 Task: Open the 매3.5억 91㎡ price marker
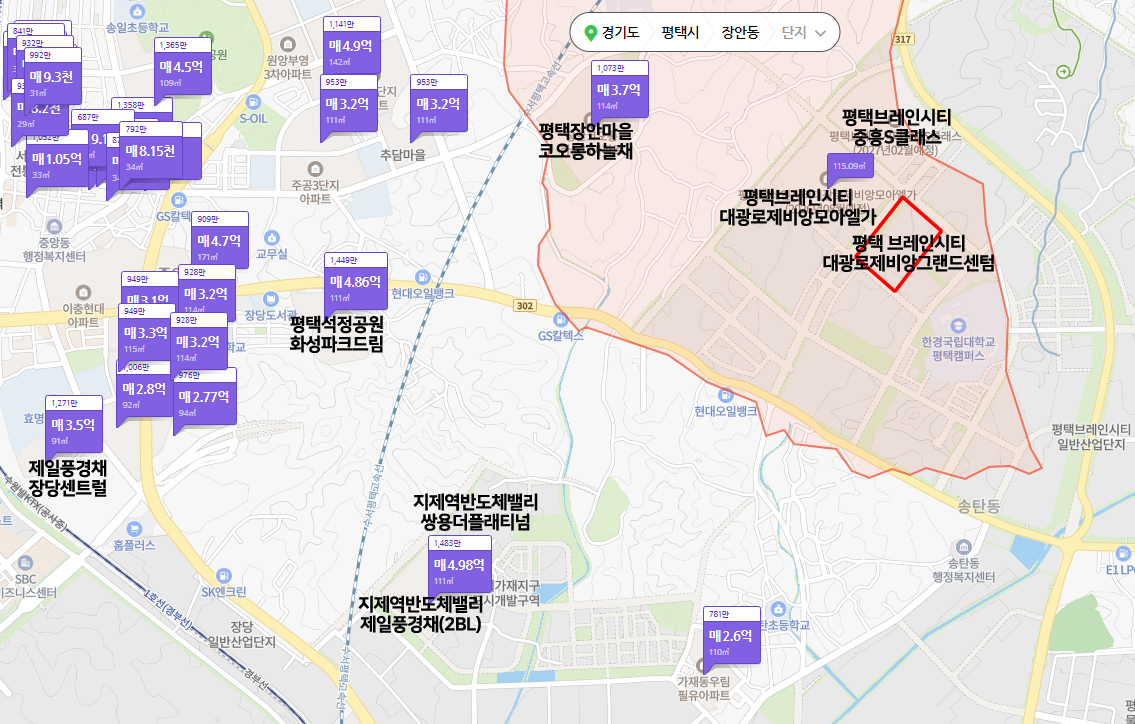tap(74, 424)
